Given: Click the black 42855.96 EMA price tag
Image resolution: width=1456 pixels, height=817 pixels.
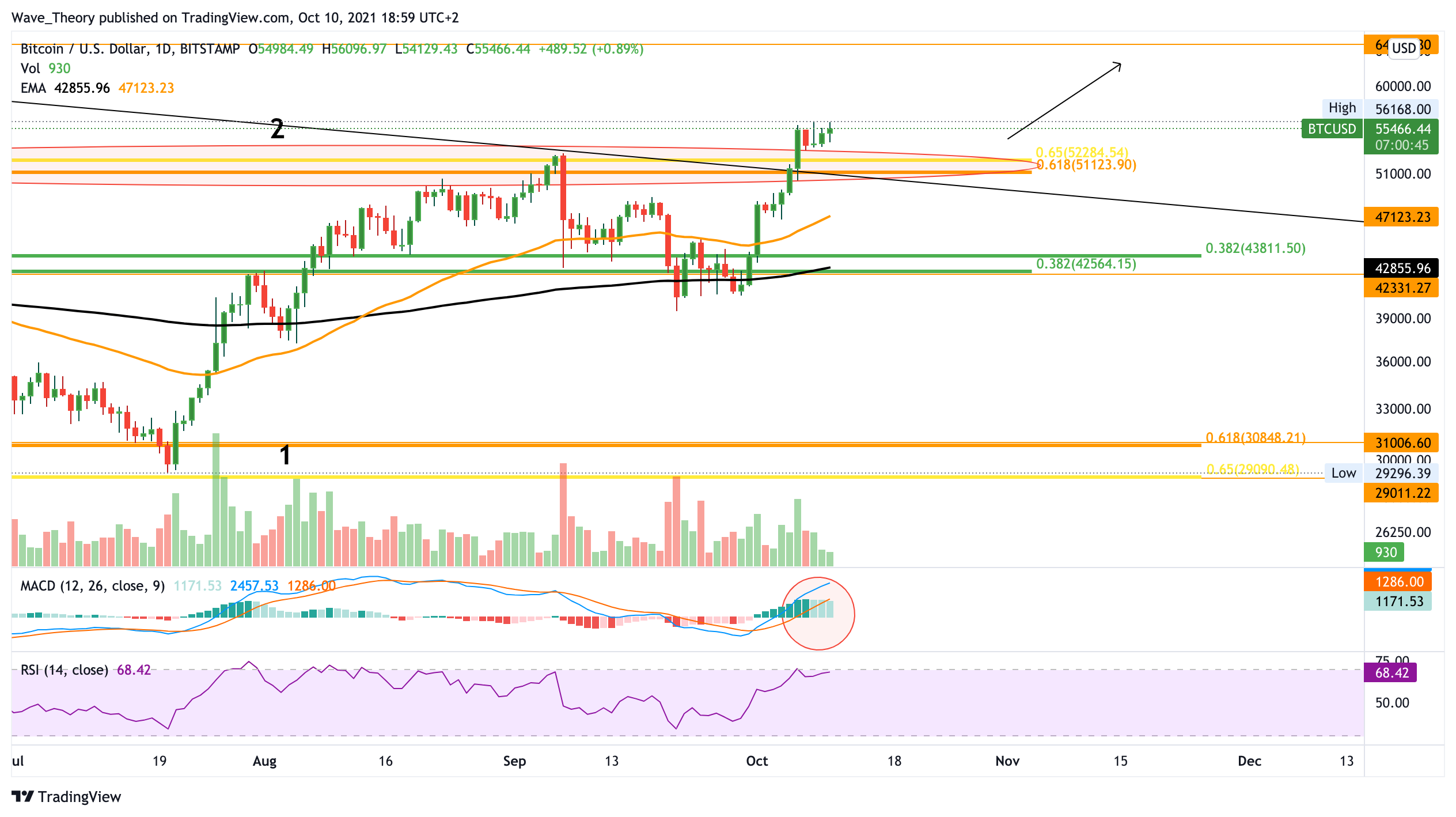Looking at the screenshot, I should (1402, 268).
